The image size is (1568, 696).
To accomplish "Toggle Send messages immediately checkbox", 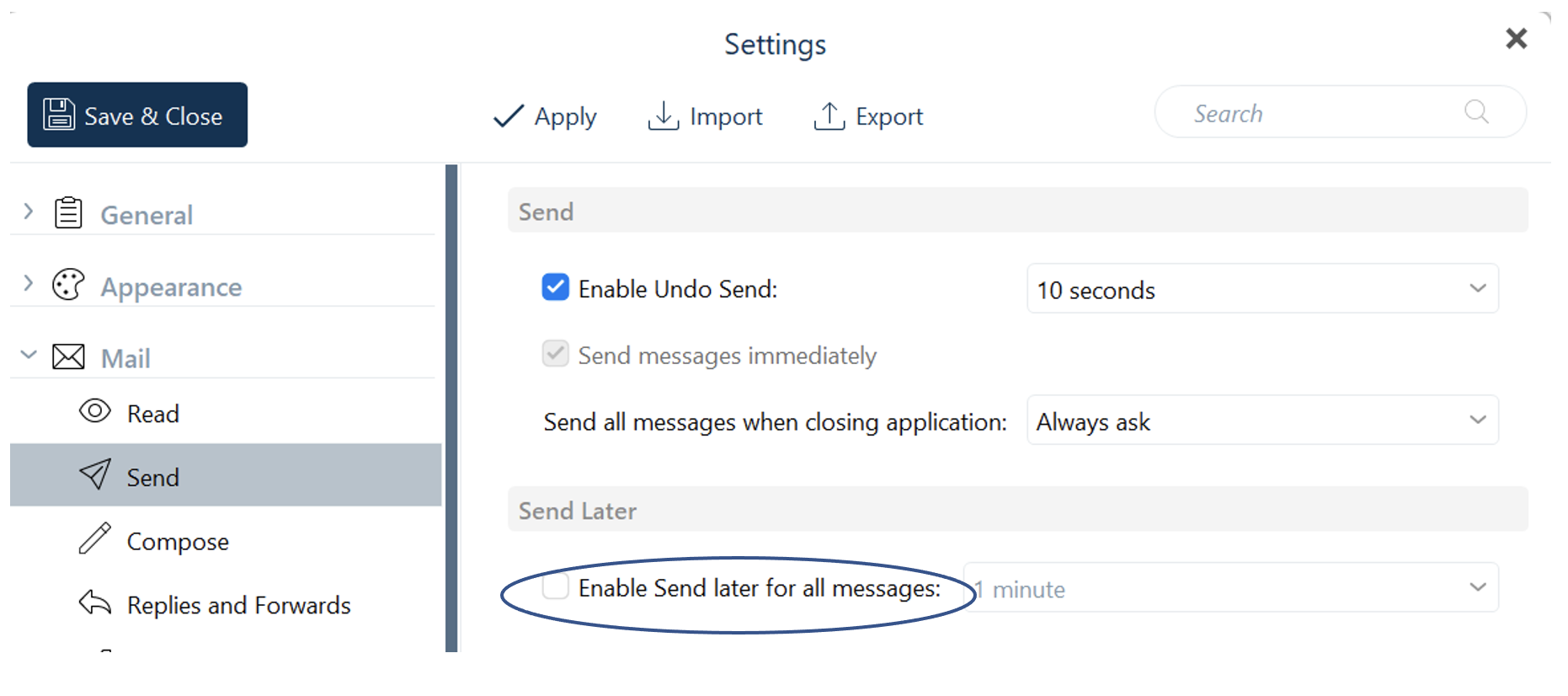I will 556,354.
